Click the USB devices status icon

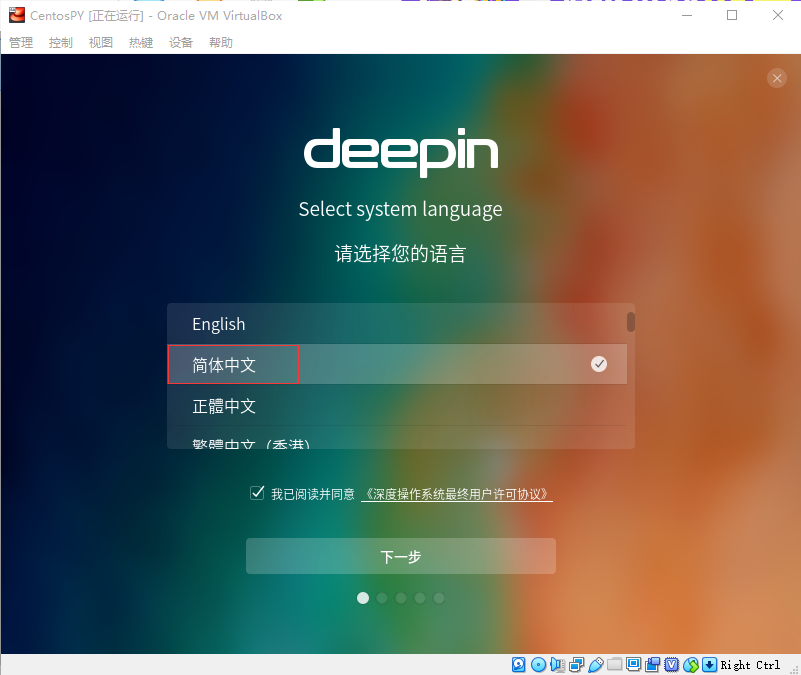596,664
